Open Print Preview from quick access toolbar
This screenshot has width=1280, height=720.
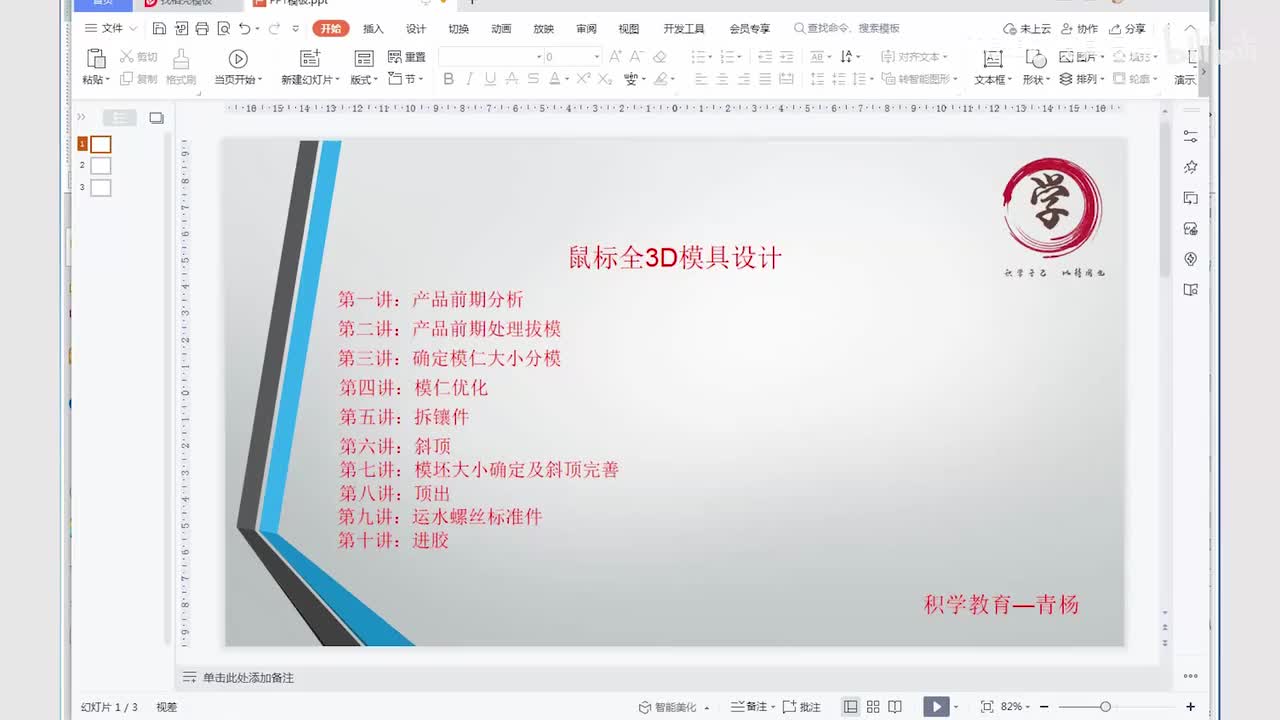[x=223, y=28]
